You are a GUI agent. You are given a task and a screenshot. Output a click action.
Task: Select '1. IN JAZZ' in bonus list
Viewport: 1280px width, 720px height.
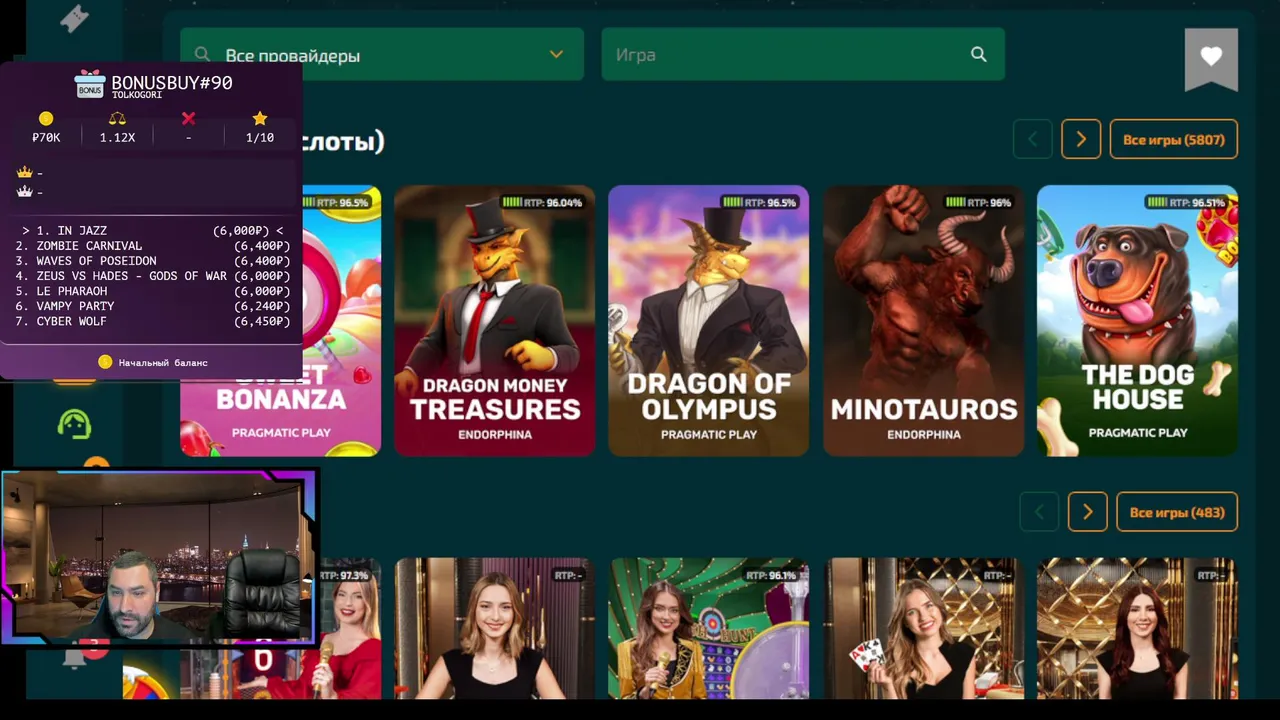click(152, 231)
